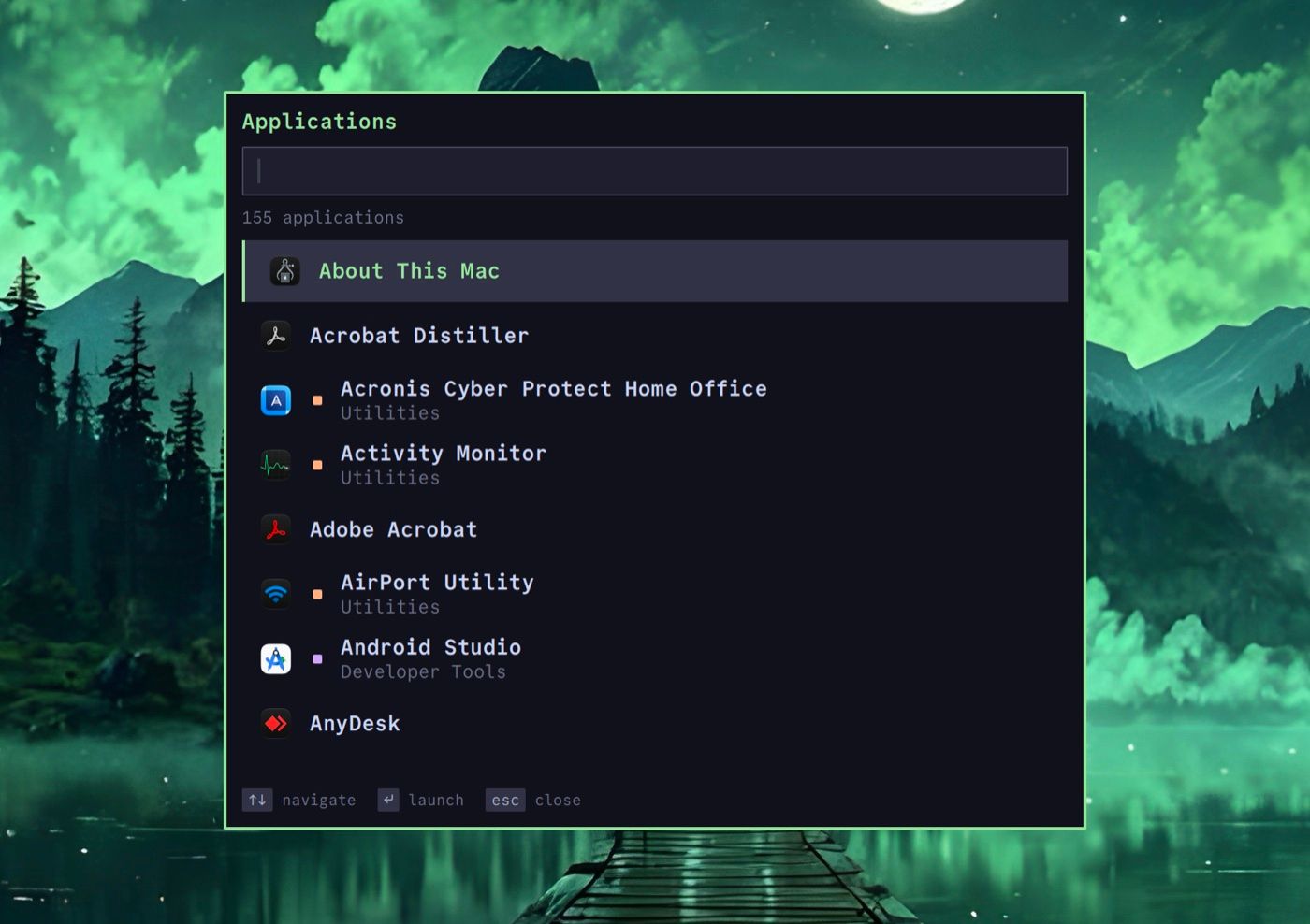This screenshot has width=1310, height=924.
Task: Click the Developer Tools category label
Action: click(423, 672)
